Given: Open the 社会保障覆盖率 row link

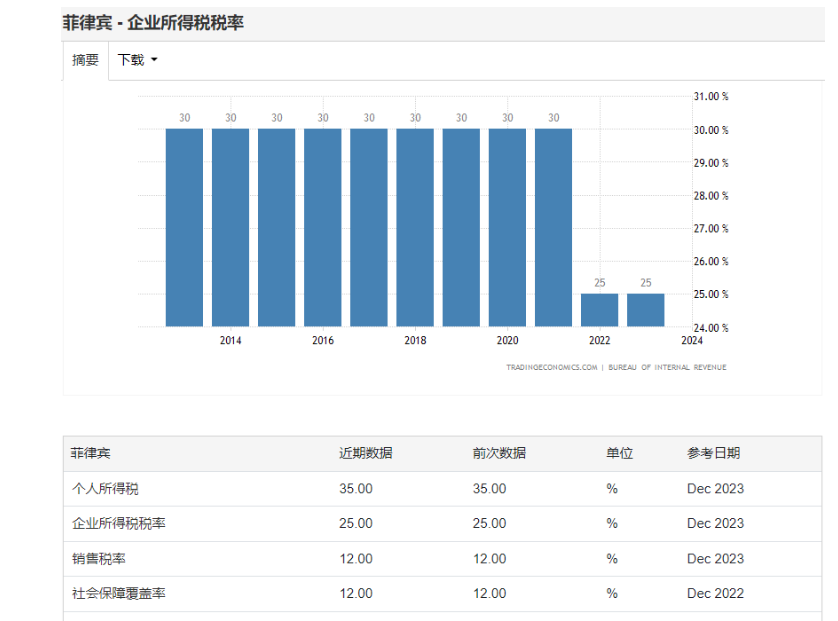Looking at the screenshot, I should [x=119, y=593].
